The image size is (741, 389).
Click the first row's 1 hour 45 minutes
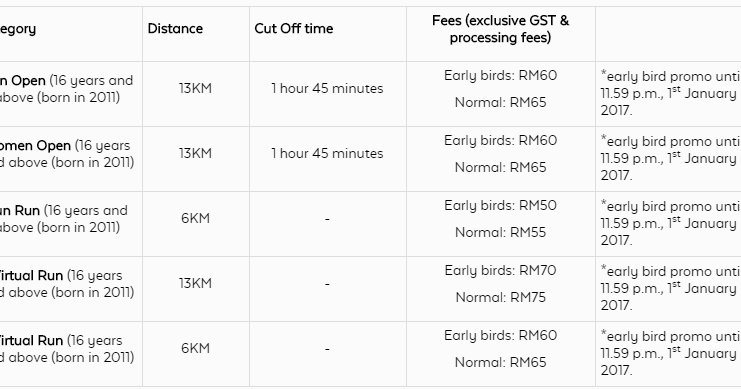pyautogui.click(x=327, y=88)
